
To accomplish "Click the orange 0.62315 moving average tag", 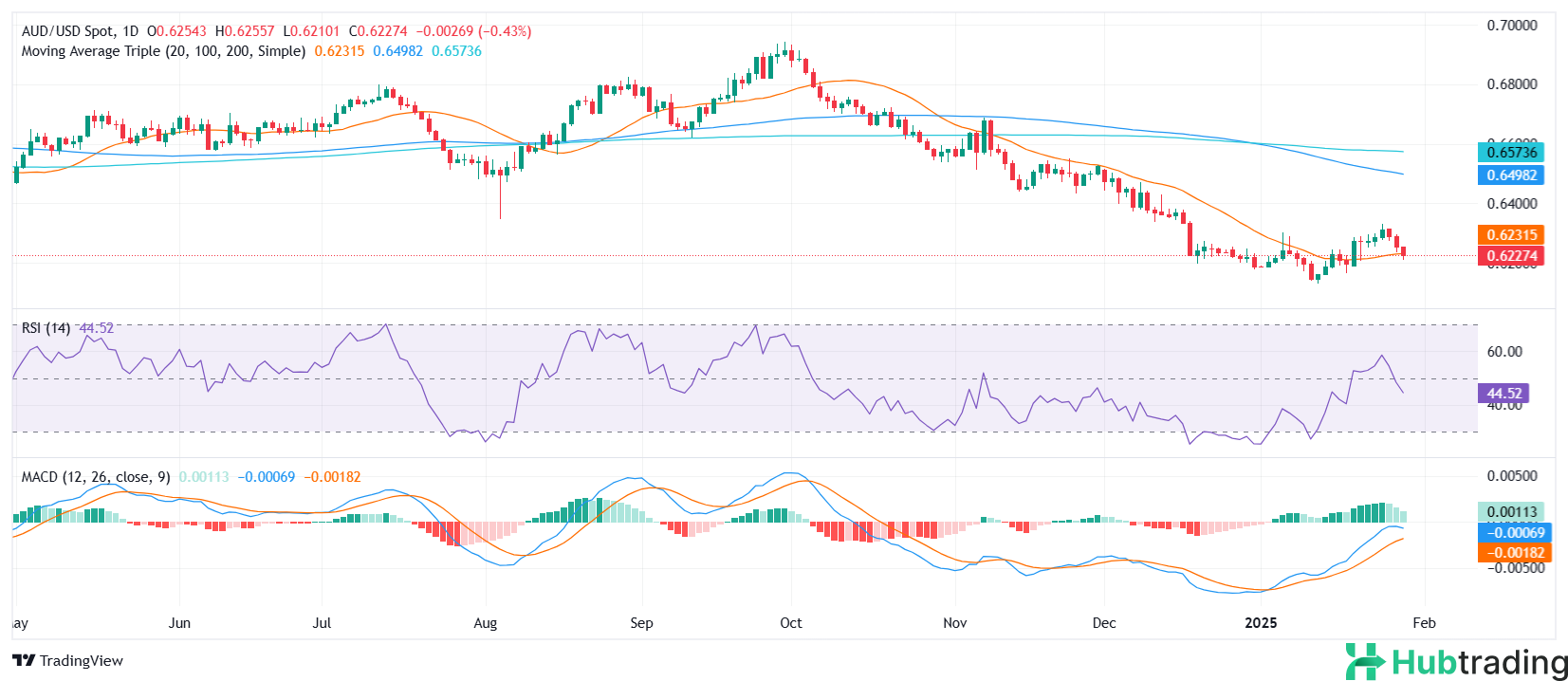I will point(1511,235).
